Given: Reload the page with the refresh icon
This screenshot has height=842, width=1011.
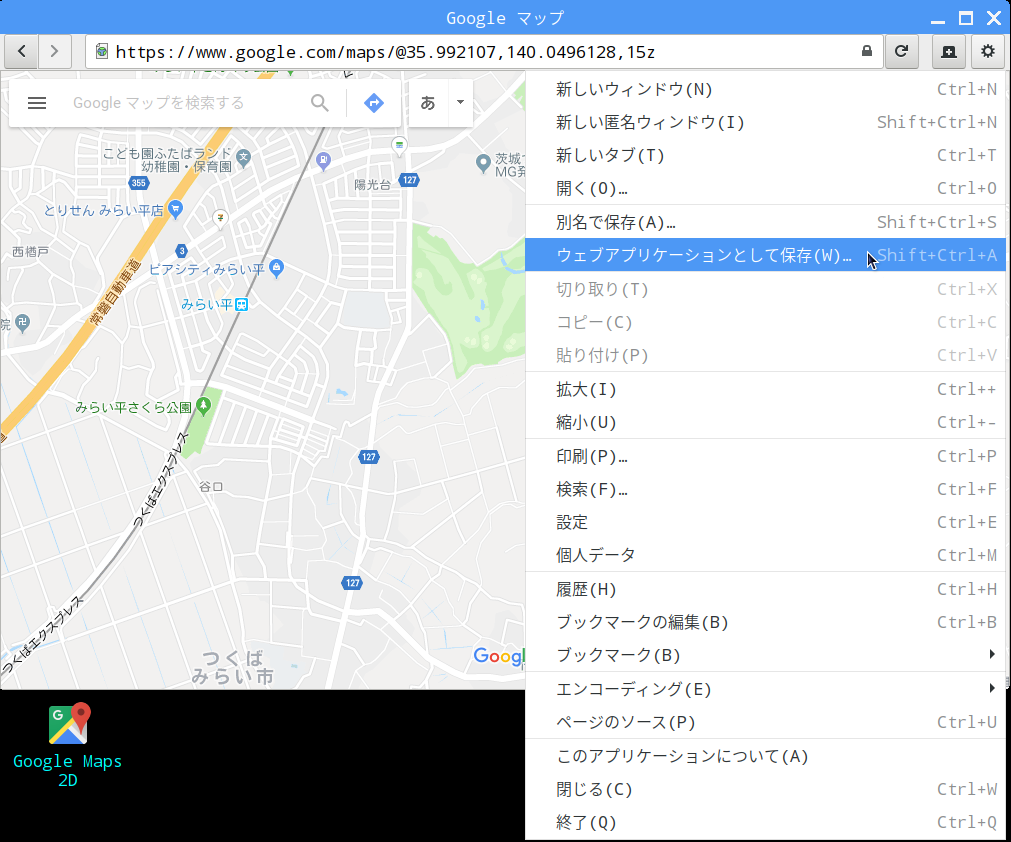Looking at the screenshot, I should (x=901, y=52).
